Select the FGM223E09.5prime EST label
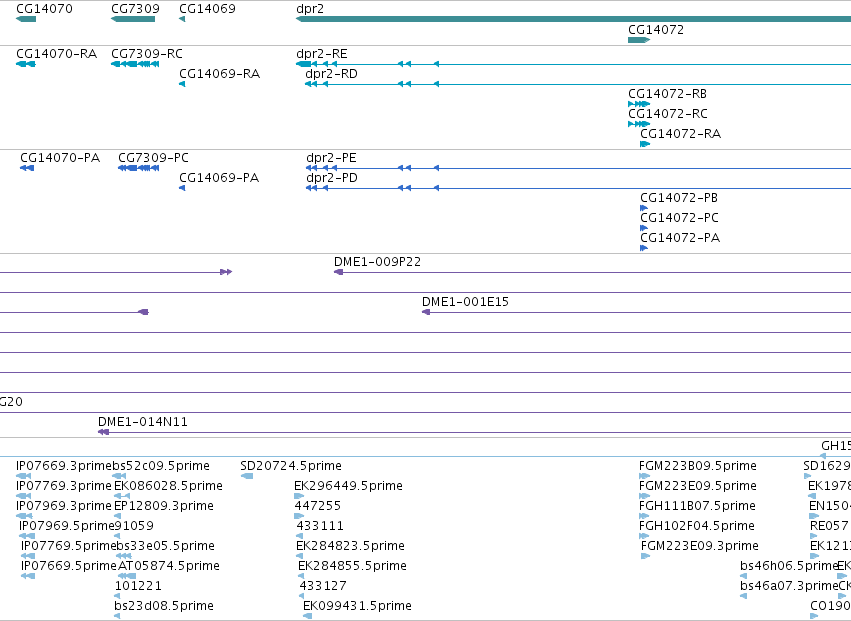 pos(697,486)
